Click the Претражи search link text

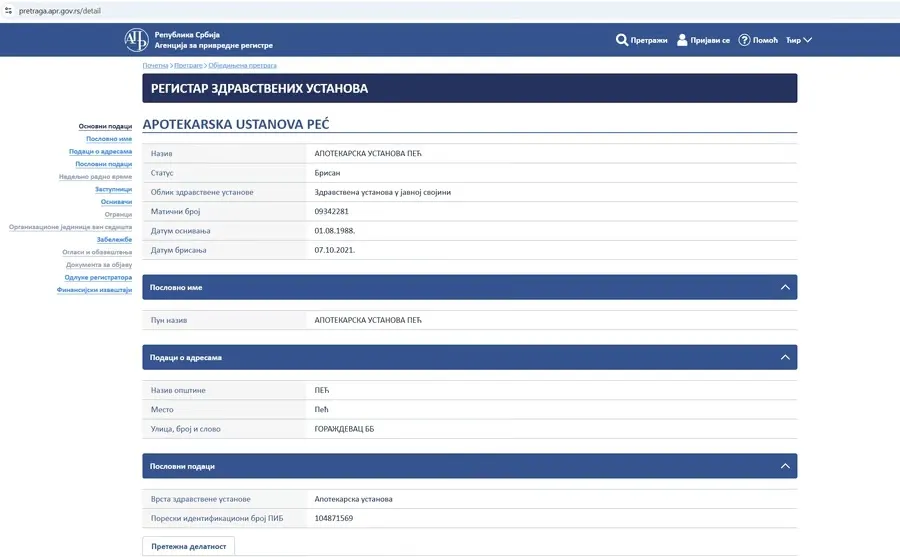(649, 40)
